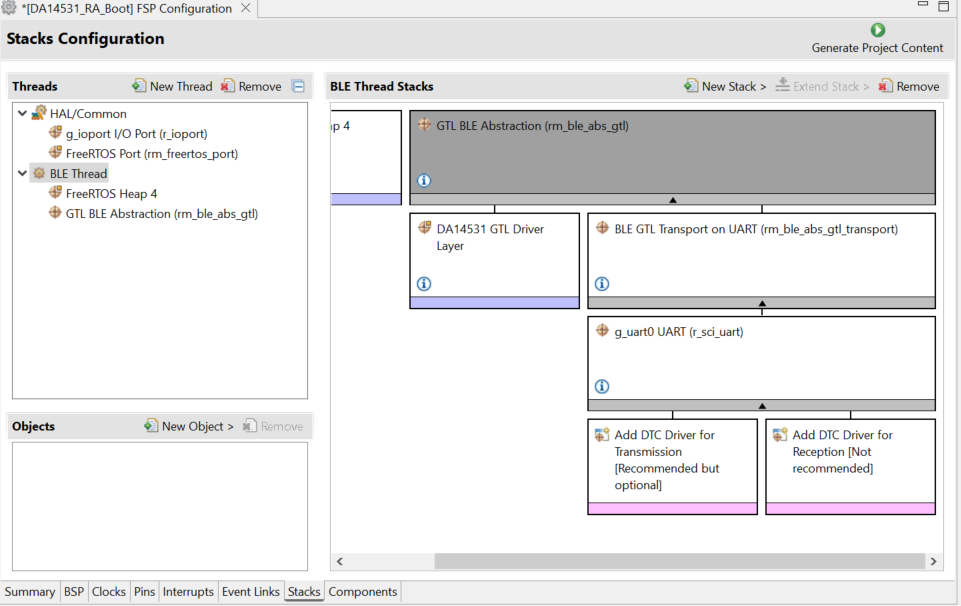Viewport: 961px width, 606px height.
Task: Maximize the editor pane
Action: point(944,6)
